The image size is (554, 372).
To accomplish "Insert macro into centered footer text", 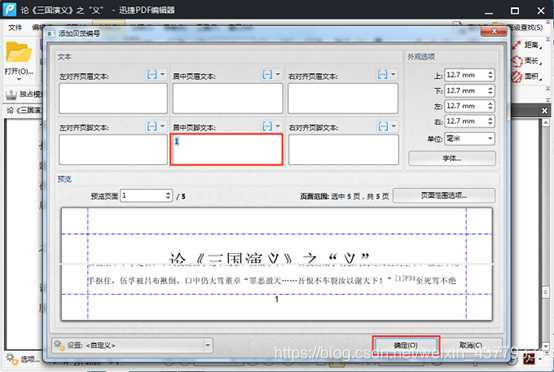I will pyautogui.click(x=267, y=126).
